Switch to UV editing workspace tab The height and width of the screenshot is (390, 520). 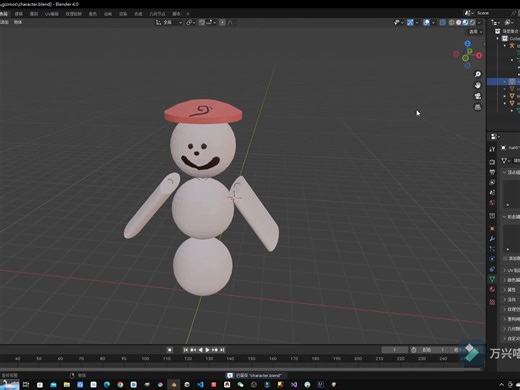pos(52,14)
